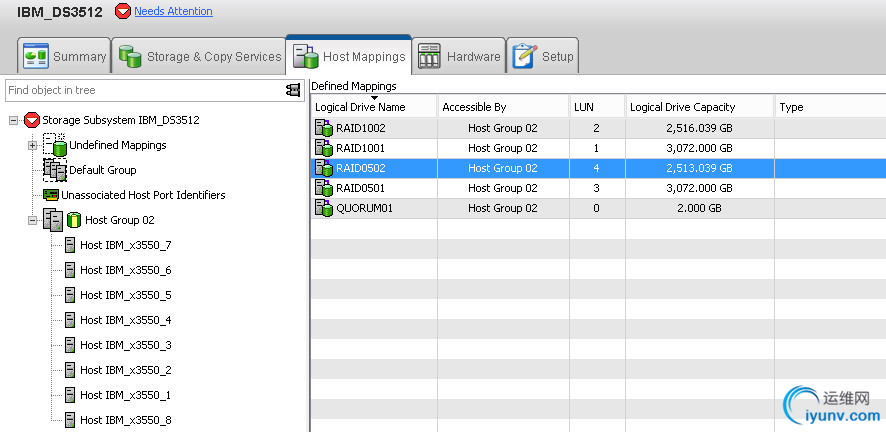Click the Undefined Mappings drive icon
This screenshot has height=432, width=886.
click(55, 145)
